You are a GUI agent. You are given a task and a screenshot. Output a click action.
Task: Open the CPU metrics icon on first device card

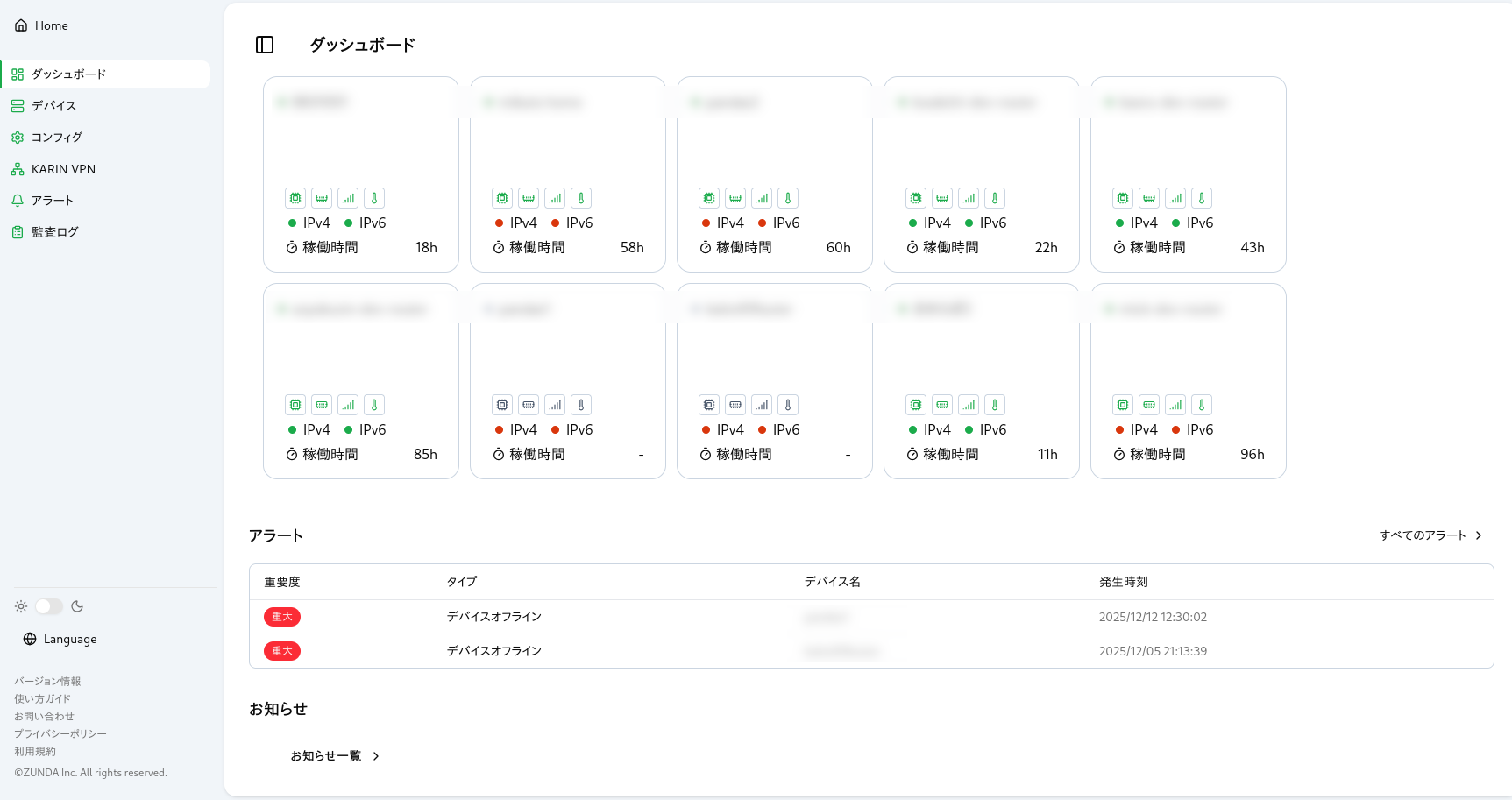(x=295, y=198)
